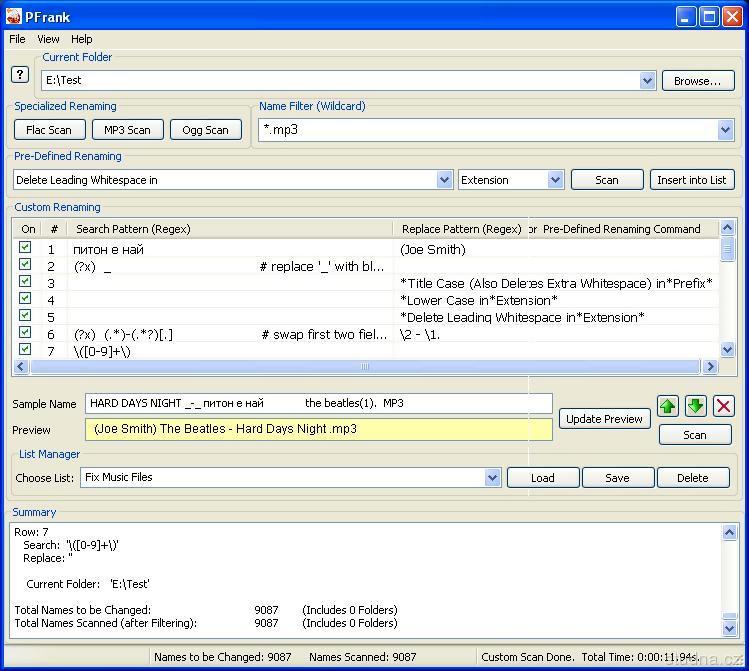Open the Choose List dropdown
This screenshot has width=749, height=671.
[x=492, y=478]
